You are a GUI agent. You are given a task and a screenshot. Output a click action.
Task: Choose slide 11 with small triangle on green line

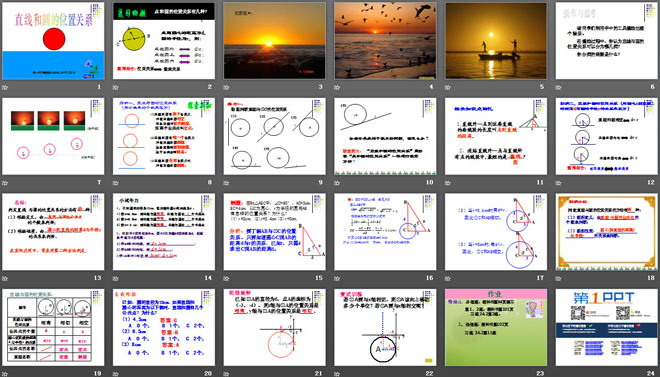[496, 136]
